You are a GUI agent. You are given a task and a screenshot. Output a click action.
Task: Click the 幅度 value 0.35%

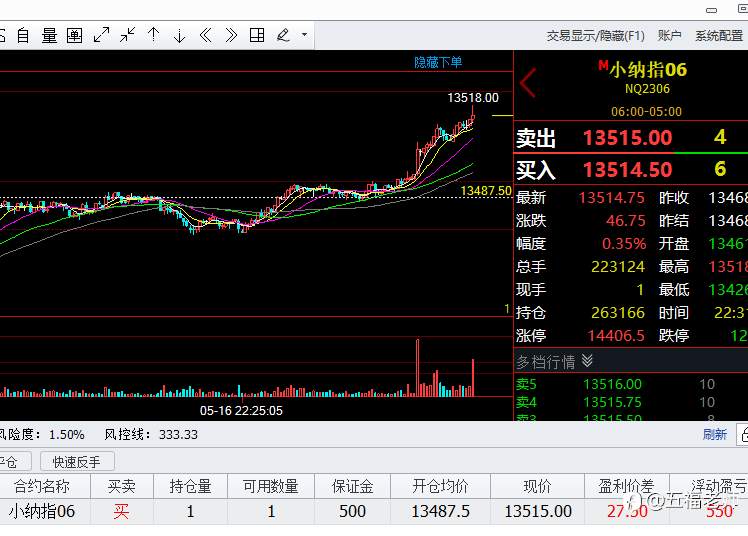point(623,244)
